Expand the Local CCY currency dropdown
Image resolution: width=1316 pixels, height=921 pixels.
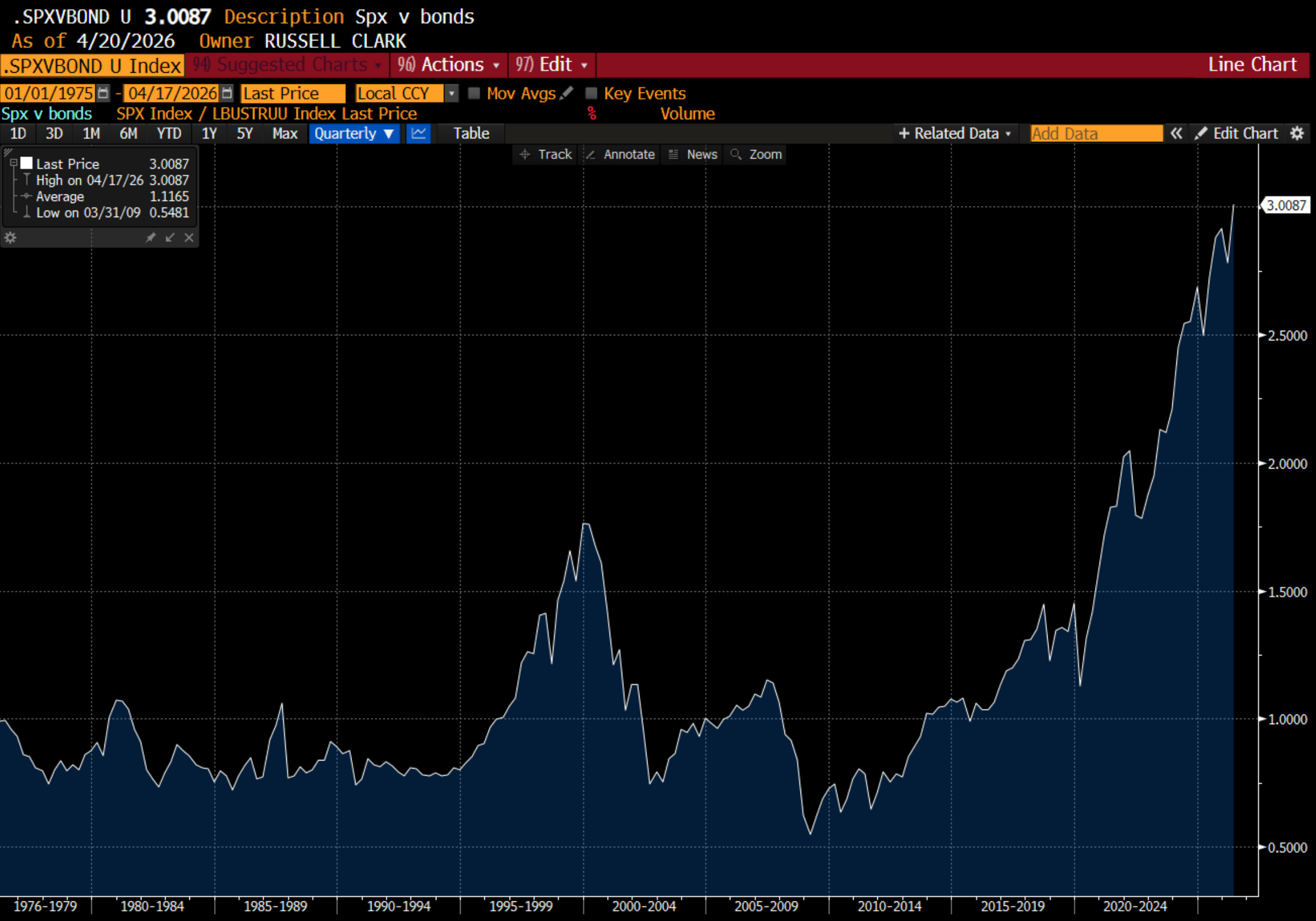451,93
